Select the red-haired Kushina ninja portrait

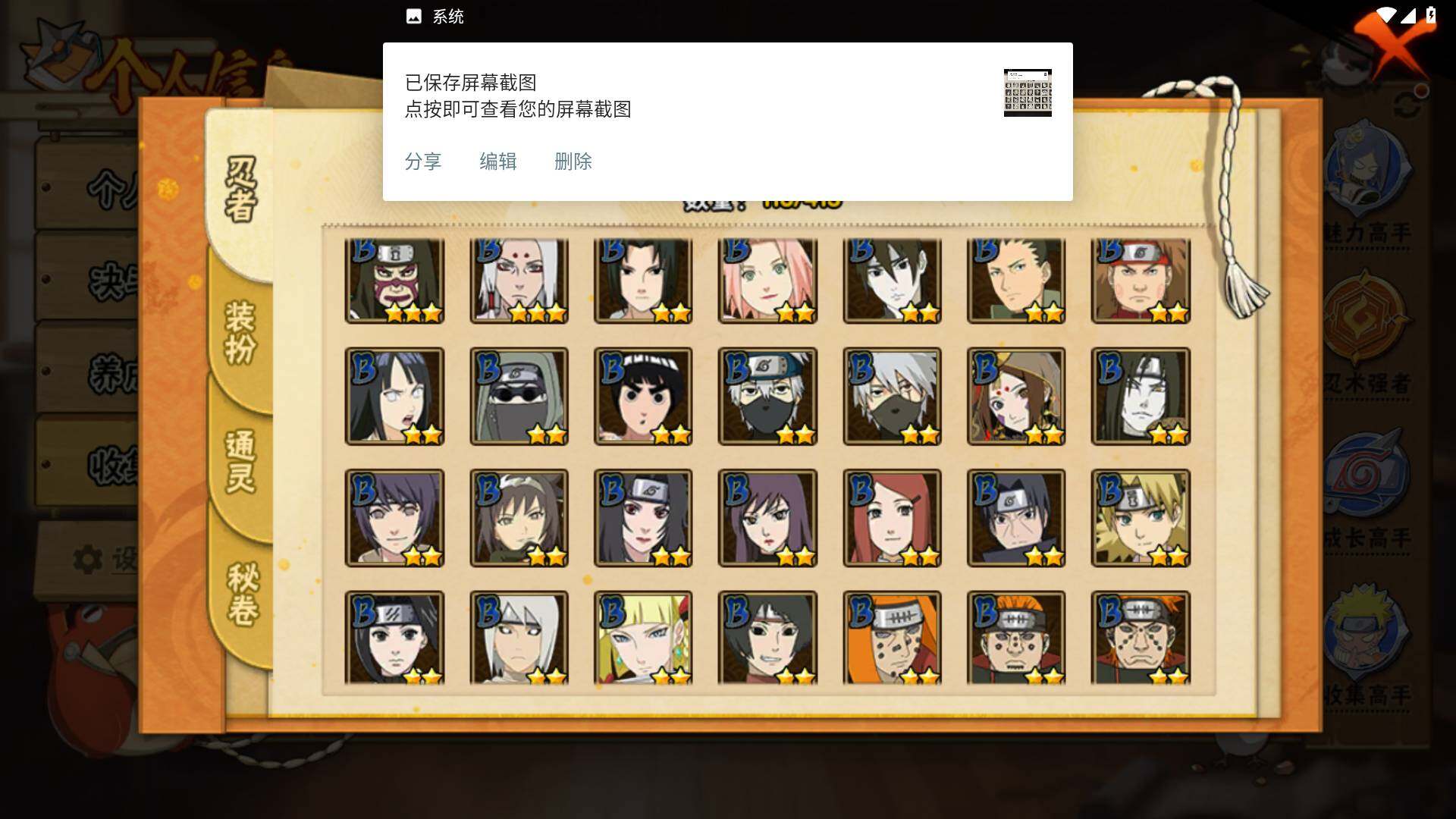[x=892, y=518]
